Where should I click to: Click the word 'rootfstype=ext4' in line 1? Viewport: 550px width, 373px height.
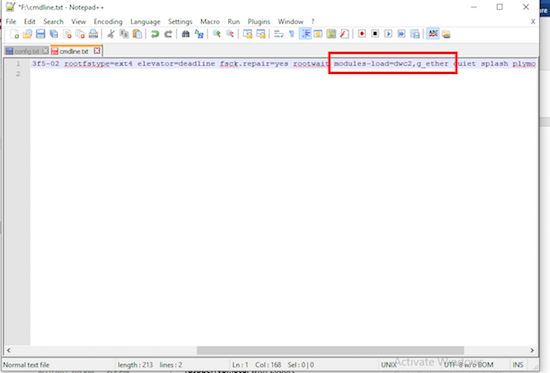click(x=98, y=64)
